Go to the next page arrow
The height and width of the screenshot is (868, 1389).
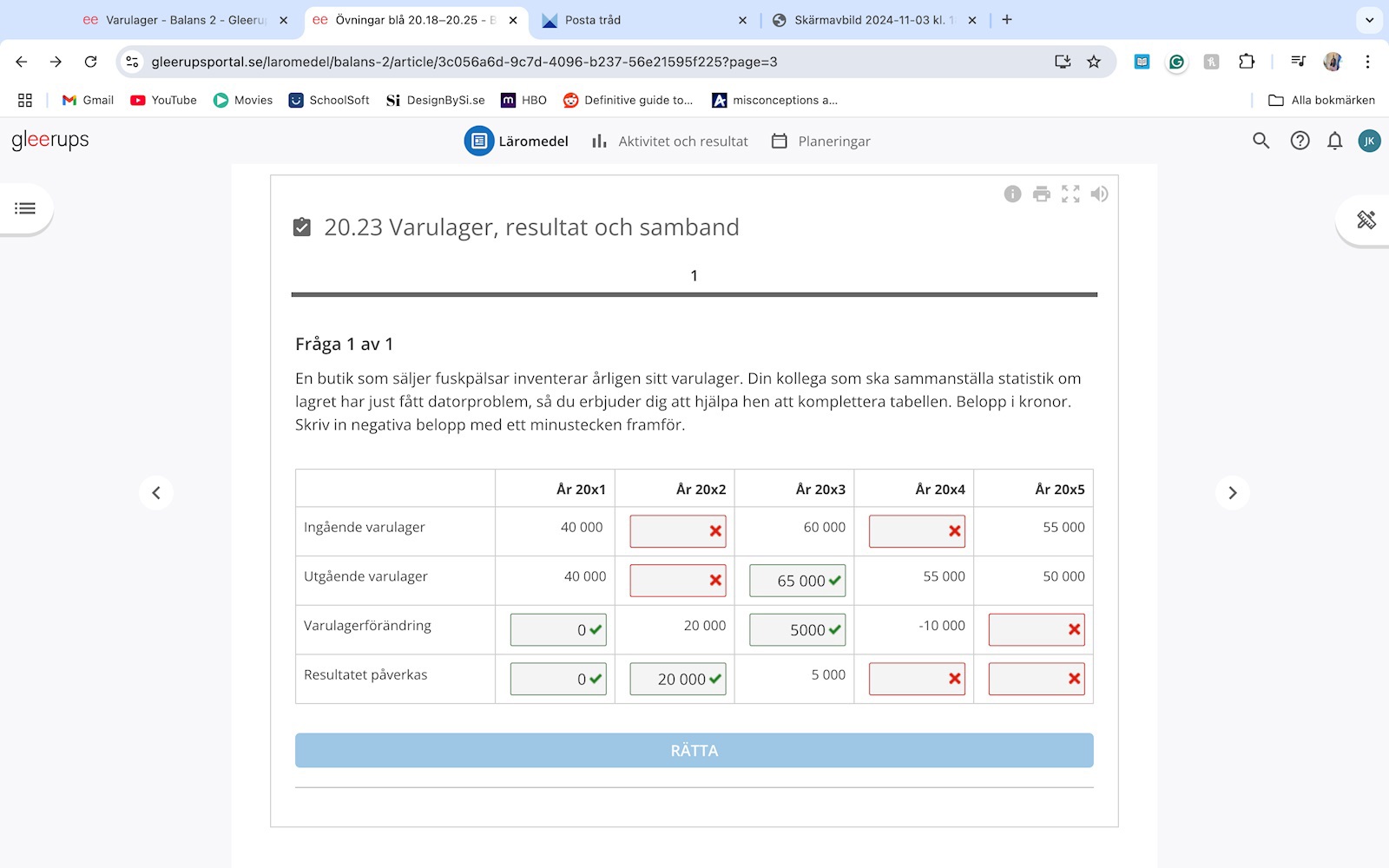coord(1232,493)
